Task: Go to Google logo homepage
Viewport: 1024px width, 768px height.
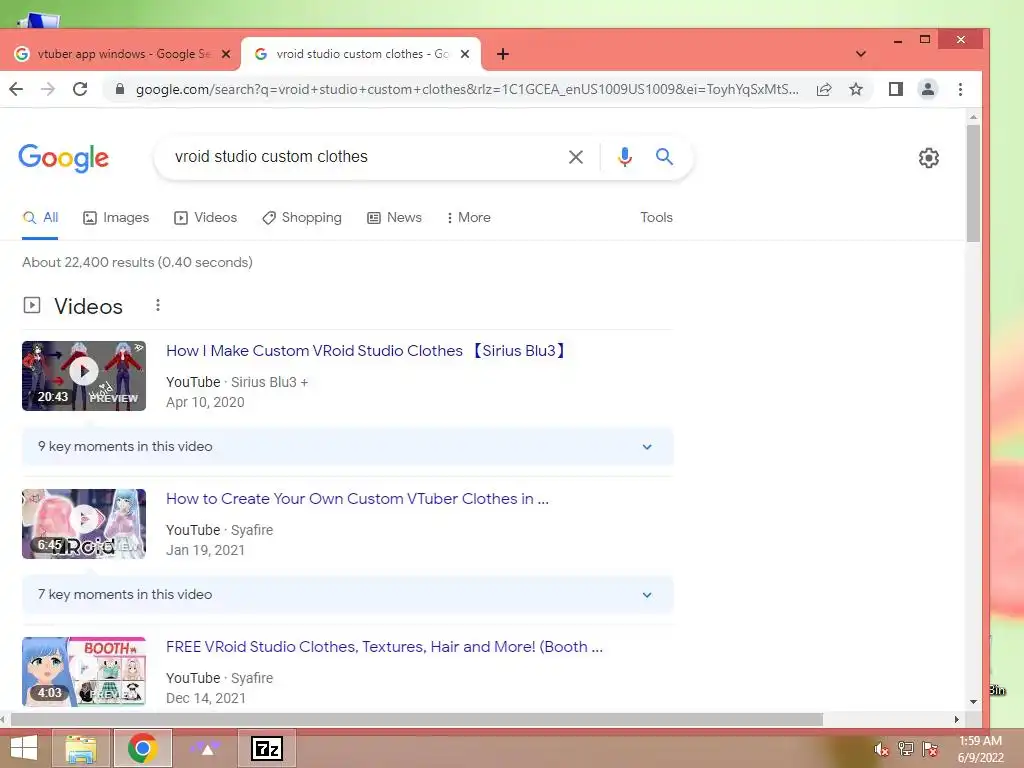Action: tap(64, 157)
